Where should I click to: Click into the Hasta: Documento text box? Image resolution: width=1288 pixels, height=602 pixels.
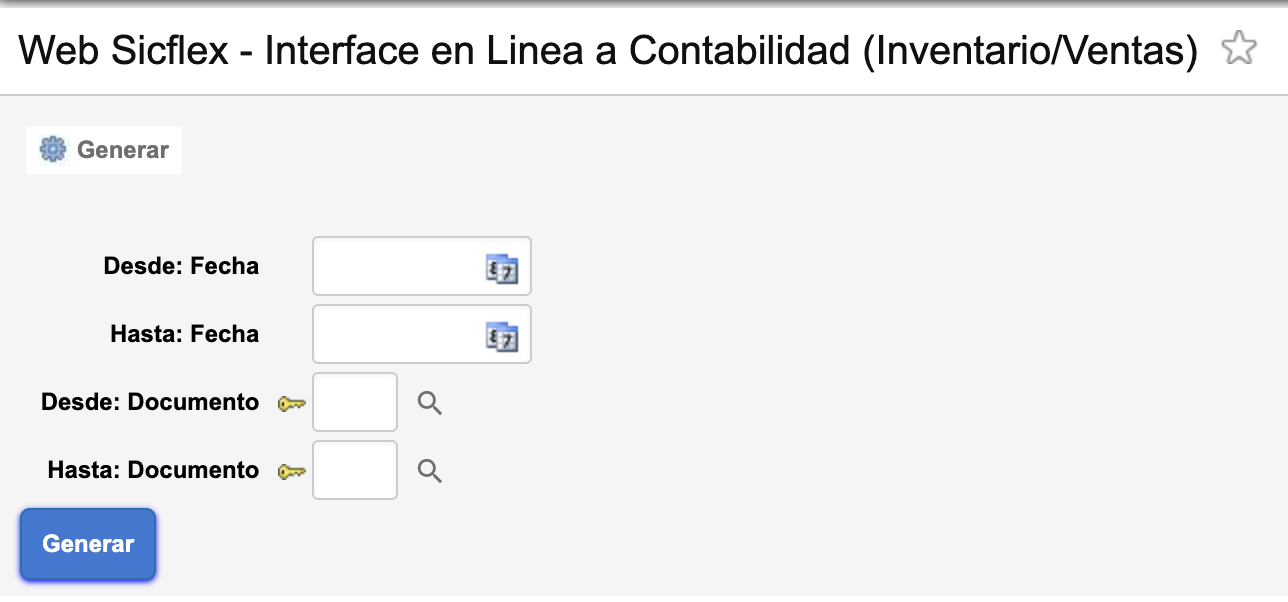[355, 471]
